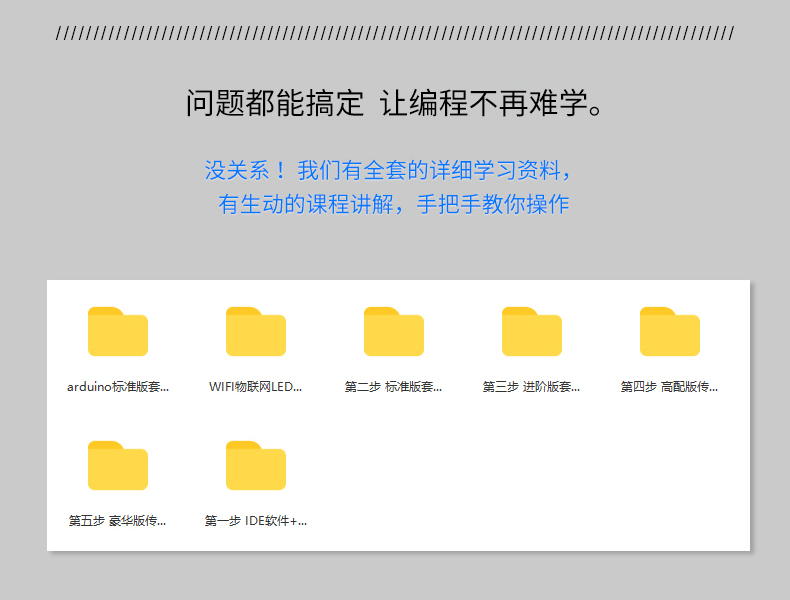This screenshot has height=600, width=790.
Task: Open the arduino标准版套 folder icon
Action: click(x=118, y=332)
